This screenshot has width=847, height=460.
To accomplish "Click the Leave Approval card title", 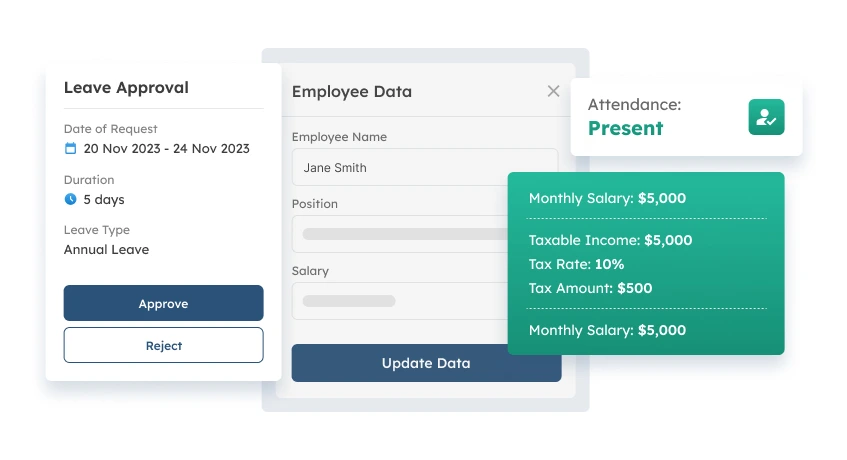I will (x=126, y=87).
